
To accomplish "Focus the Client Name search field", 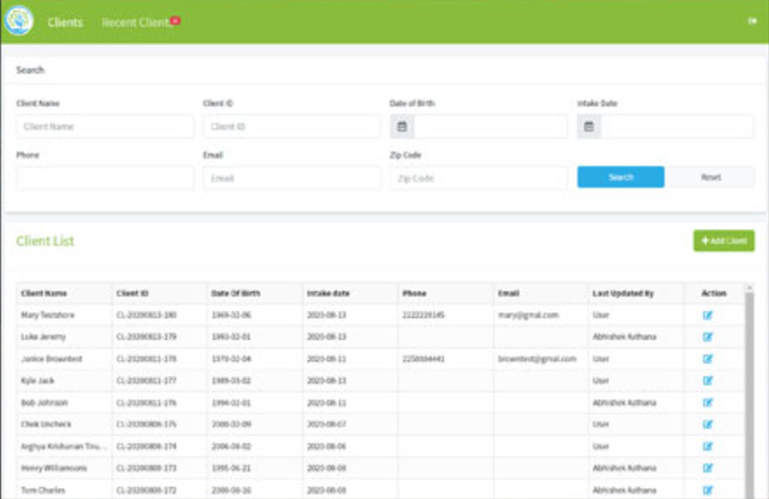I will click(x=105, y=127).
